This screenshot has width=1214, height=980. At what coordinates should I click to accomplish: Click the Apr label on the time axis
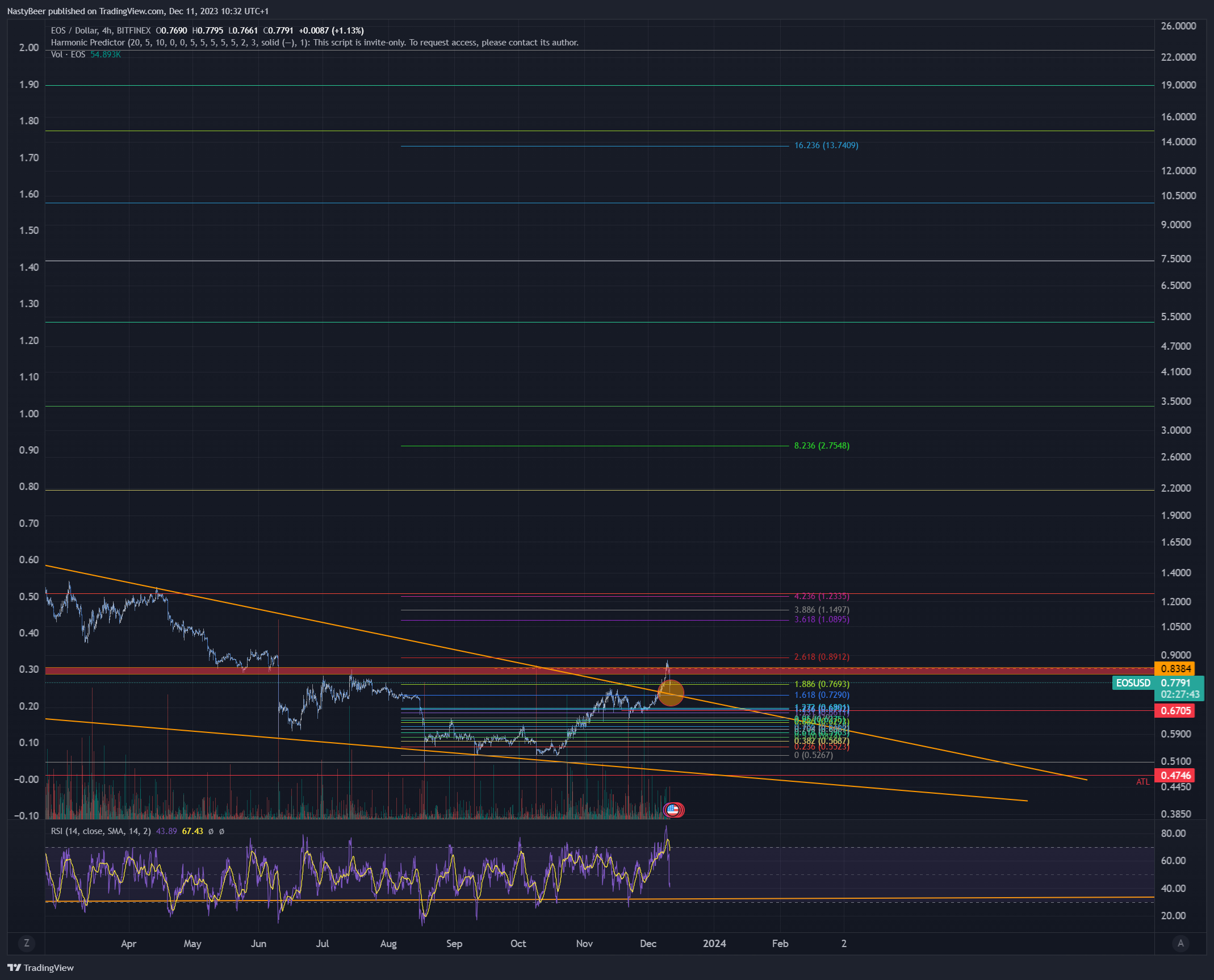129,944
